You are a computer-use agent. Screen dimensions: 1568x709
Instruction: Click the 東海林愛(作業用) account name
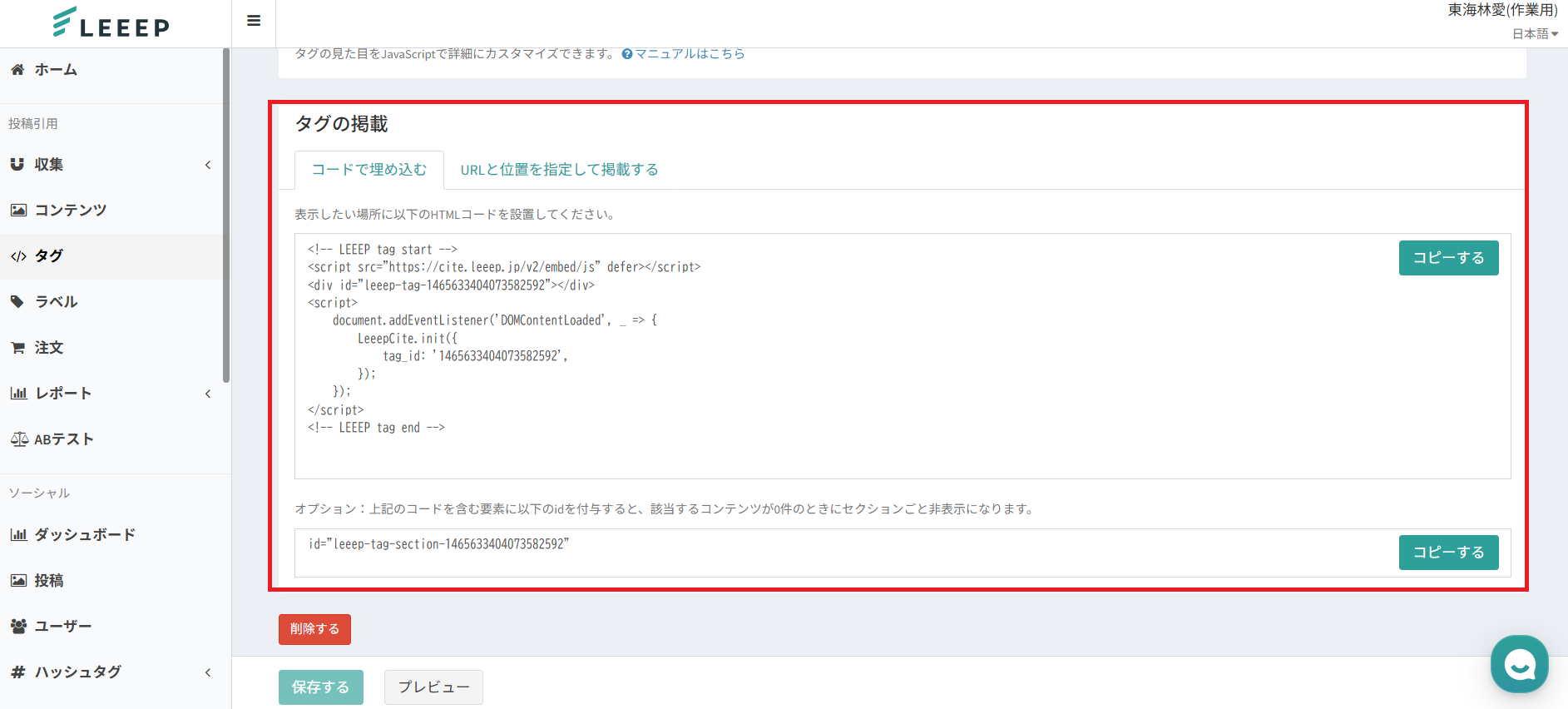1502,10
